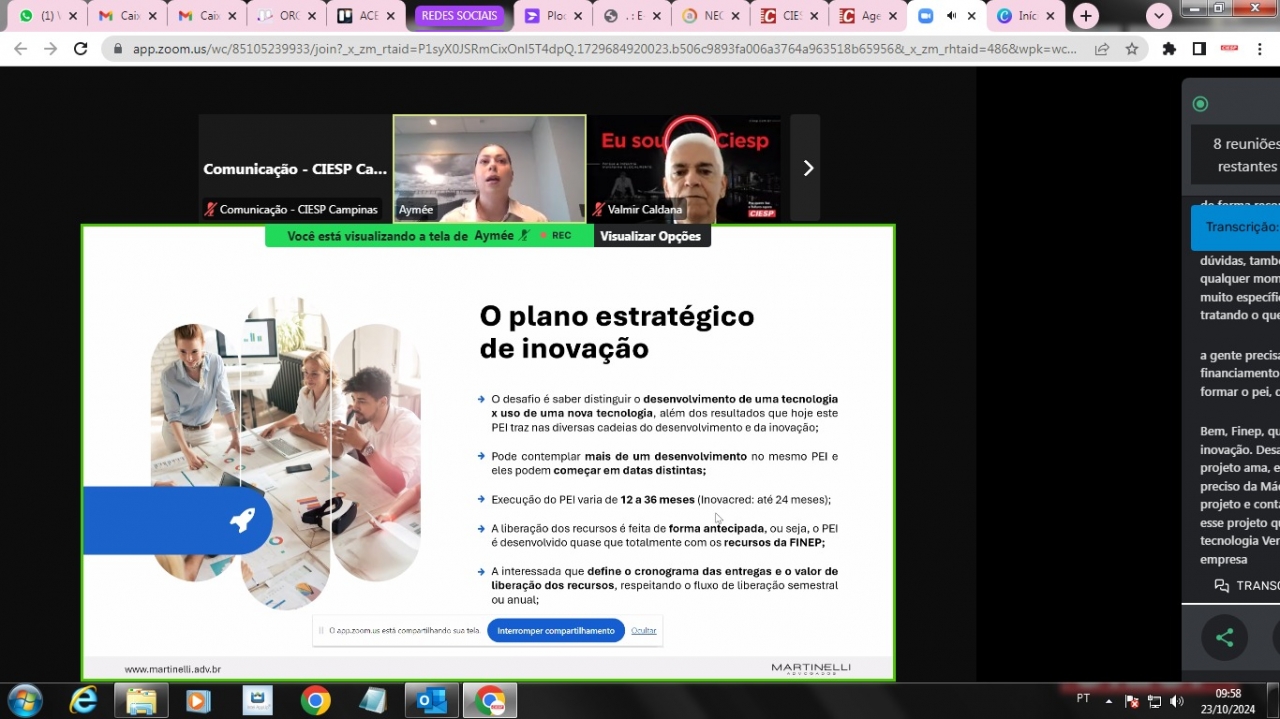Open Chrome's three-dot menu

(1259, 47)
